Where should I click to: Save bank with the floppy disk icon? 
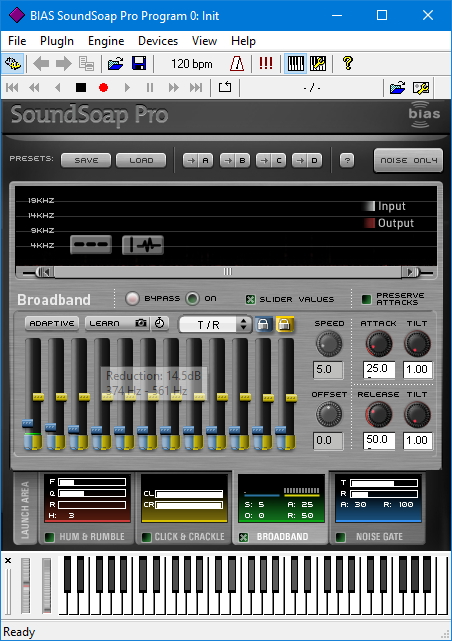tap(139, 64)
